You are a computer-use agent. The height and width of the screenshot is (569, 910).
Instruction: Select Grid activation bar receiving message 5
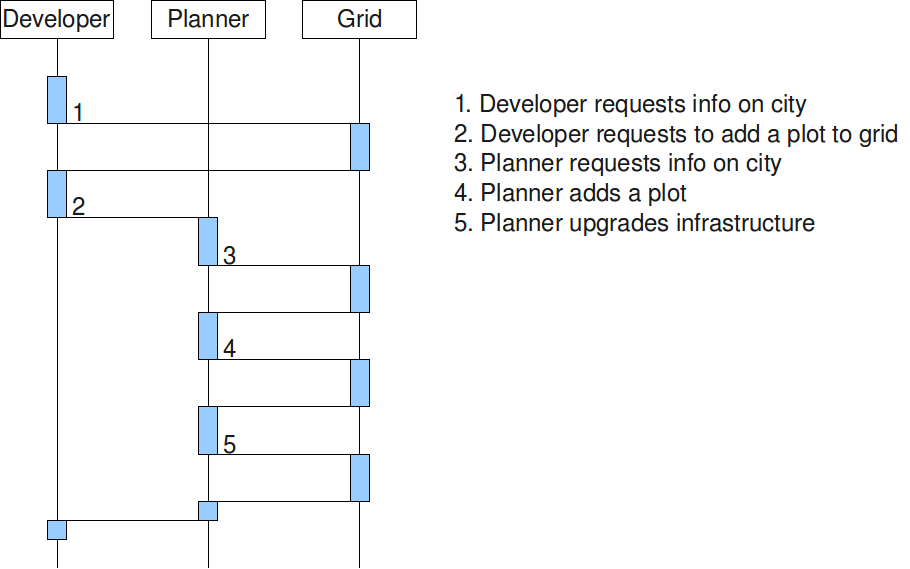(360, 477)
